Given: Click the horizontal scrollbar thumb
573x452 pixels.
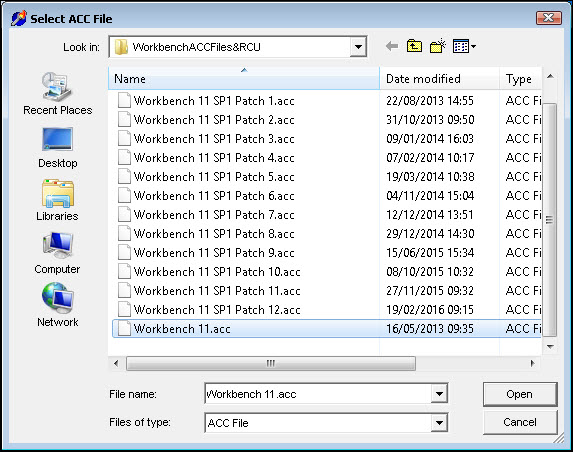Looking at the screenshot, I should pos(271,363).
